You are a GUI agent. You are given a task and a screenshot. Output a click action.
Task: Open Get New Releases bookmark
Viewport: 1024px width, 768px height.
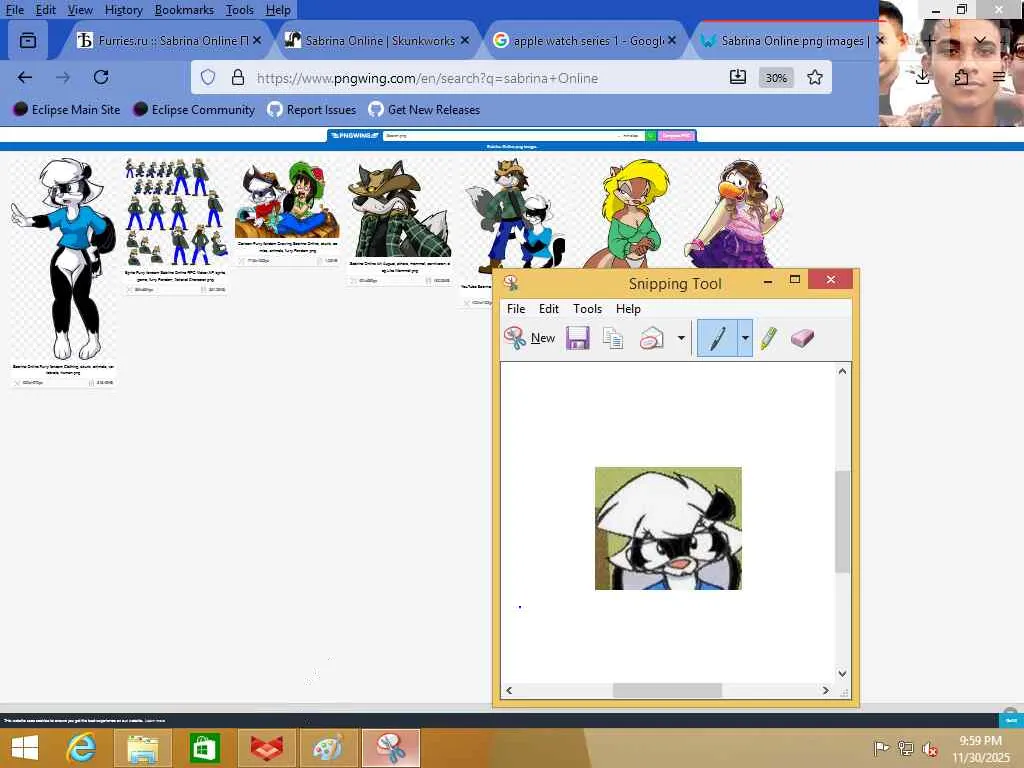pyautogui.click(x=424, y=110)
